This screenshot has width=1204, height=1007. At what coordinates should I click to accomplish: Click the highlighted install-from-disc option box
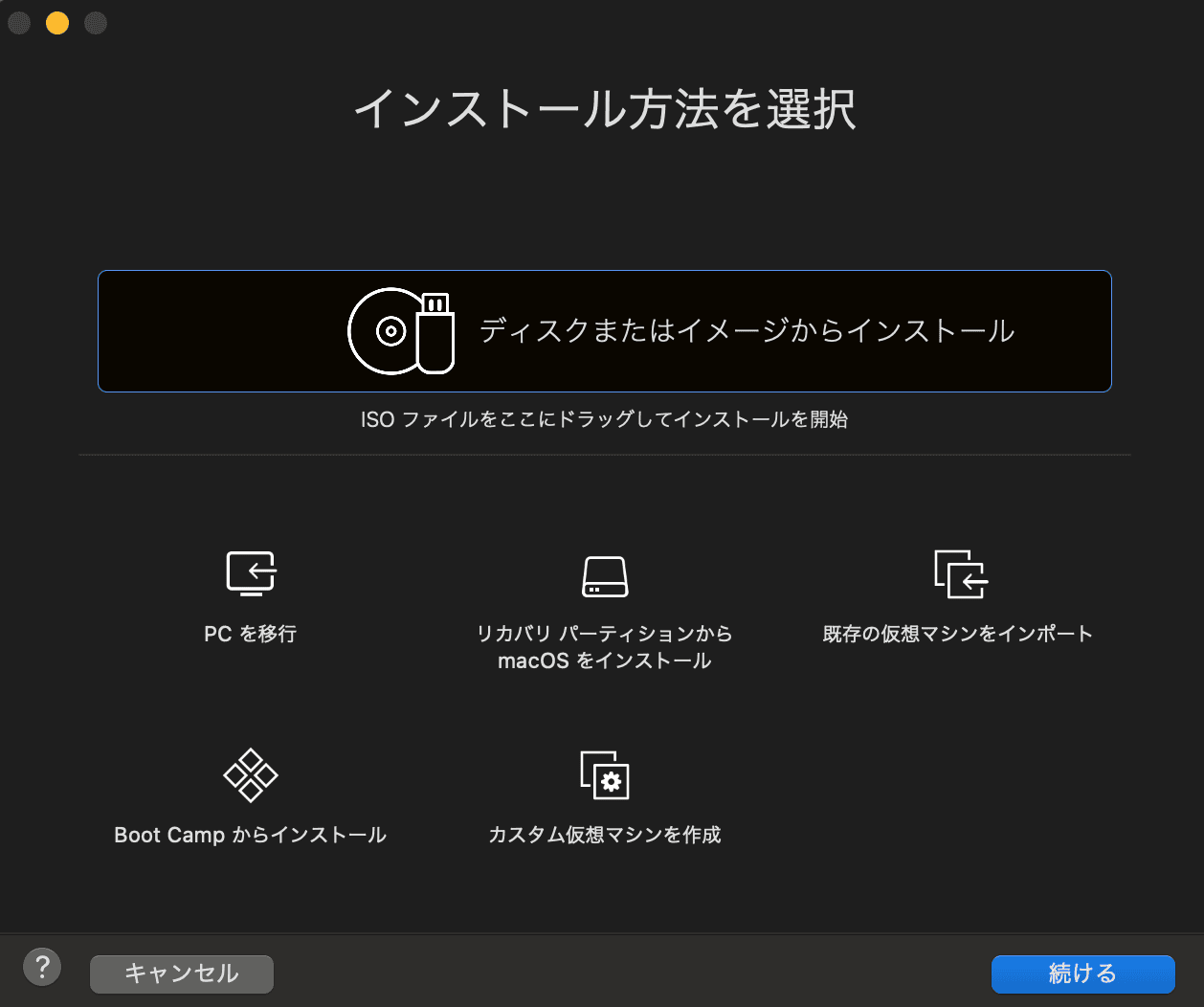(x=604, y=330)
